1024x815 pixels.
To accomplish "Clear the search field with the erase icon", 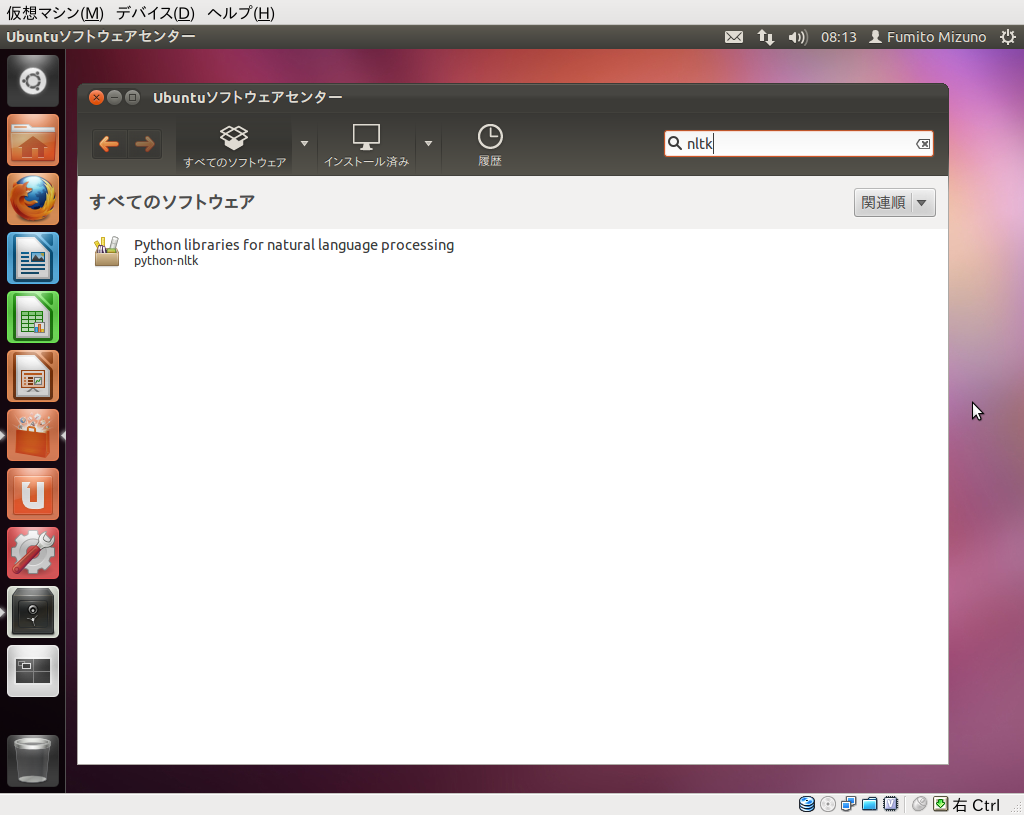I will (x=923, y=144).
